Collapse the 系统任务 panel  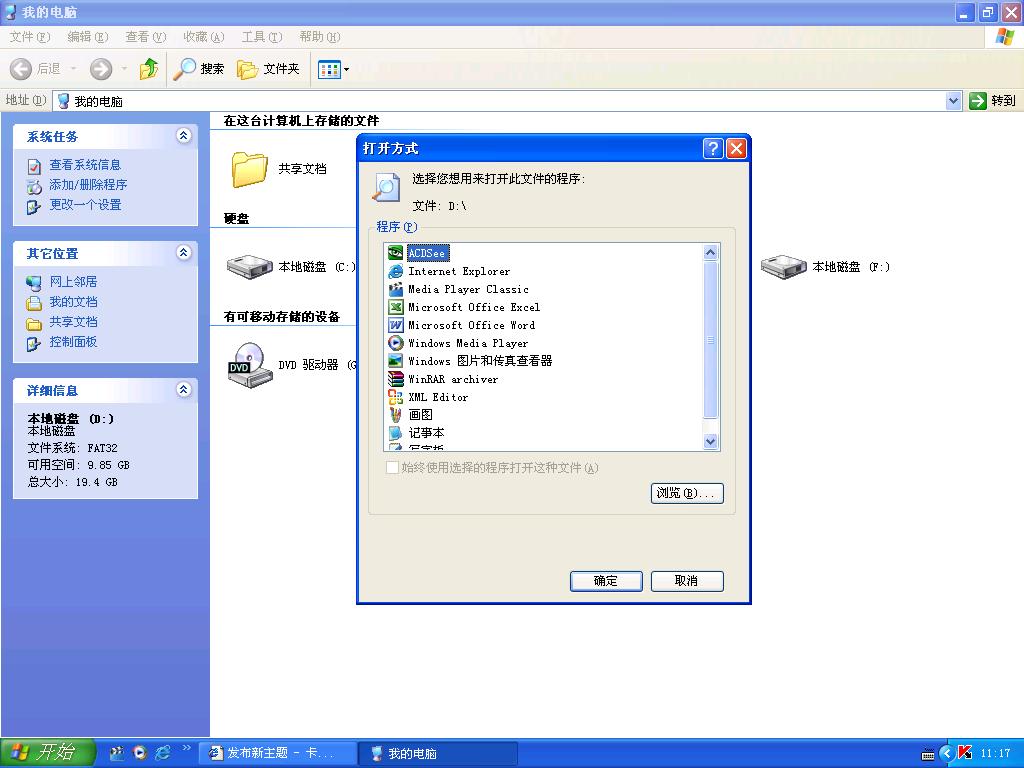(184, 136)
